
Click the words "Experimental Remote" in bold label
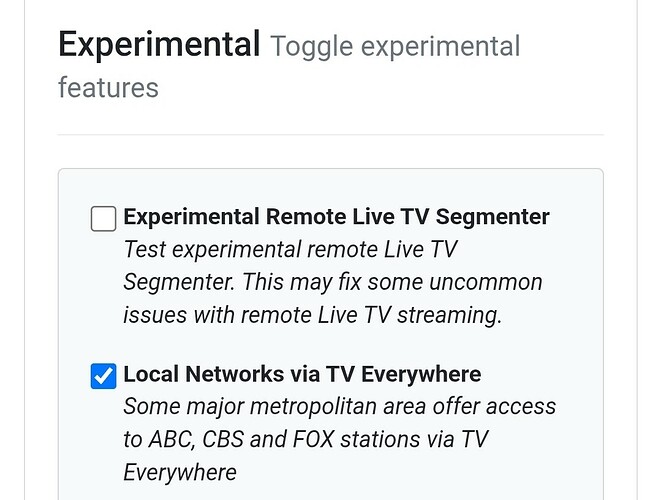236,217
